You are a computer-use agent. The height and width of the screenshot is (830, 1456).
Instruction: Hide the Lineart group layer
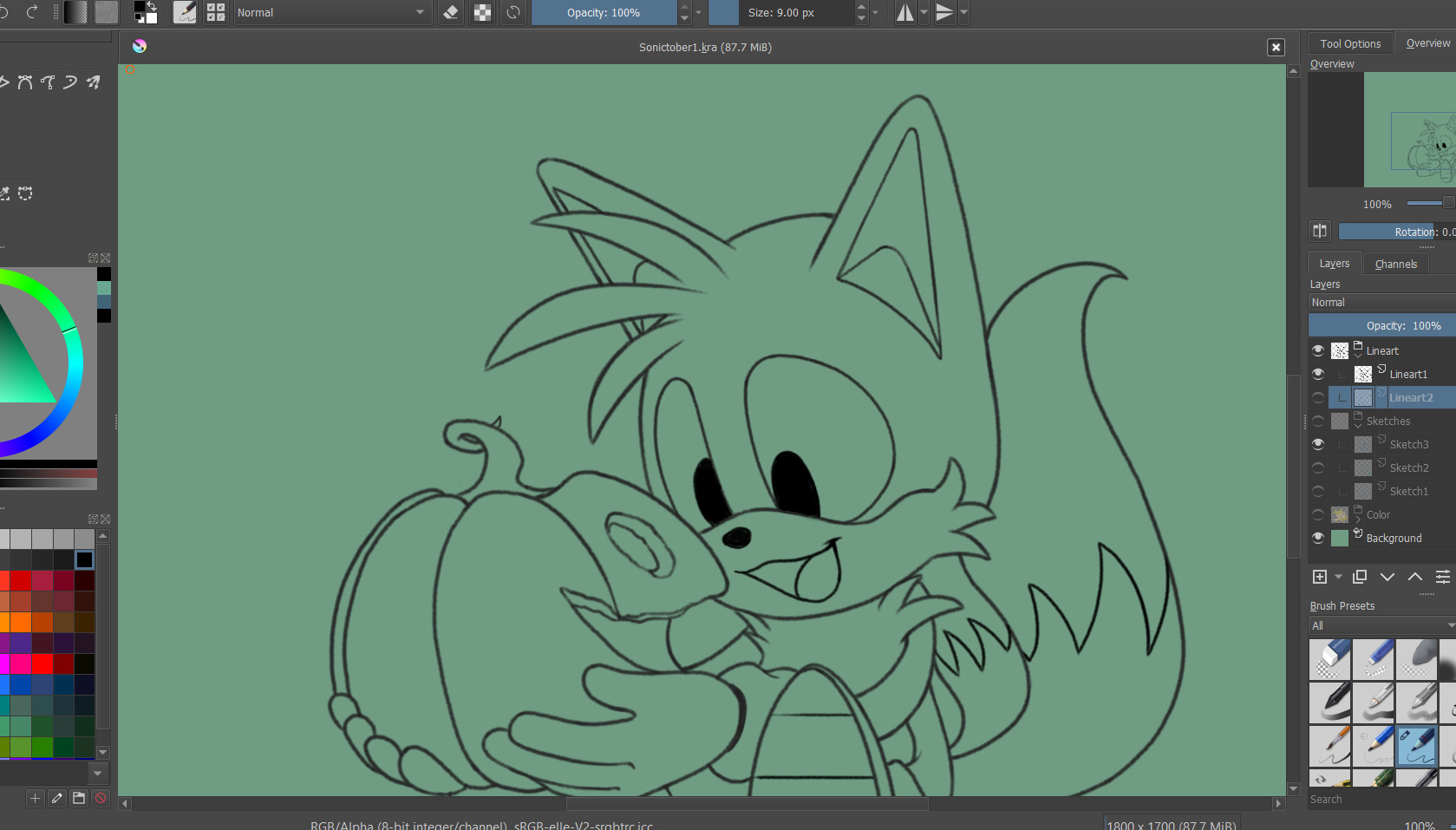1318,350
